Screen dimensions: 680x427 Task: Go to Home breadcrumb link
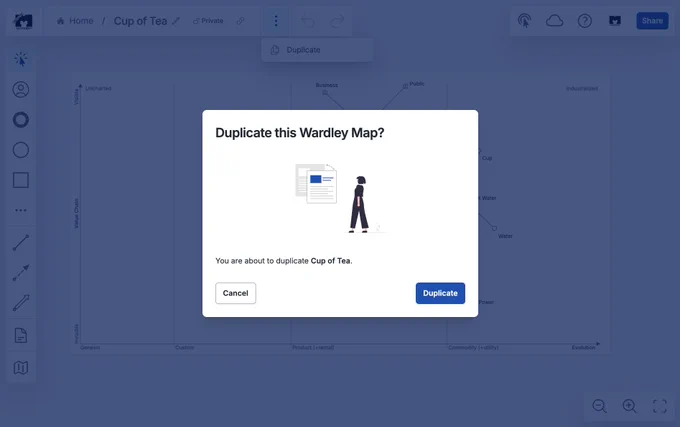click(75, 21)
